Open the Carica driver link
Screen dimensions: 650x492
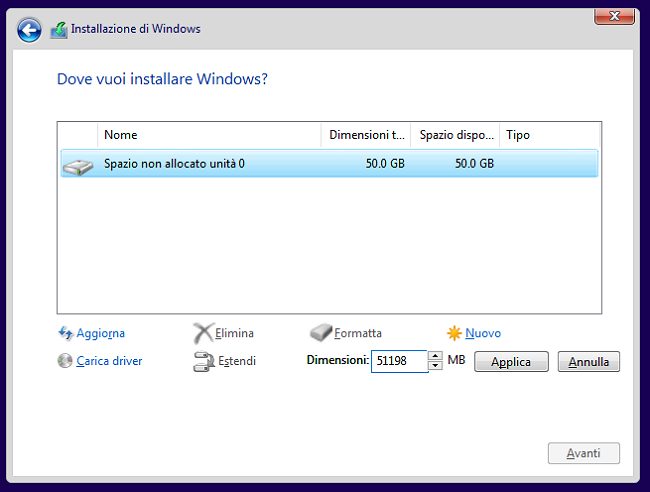pos(109,361)
